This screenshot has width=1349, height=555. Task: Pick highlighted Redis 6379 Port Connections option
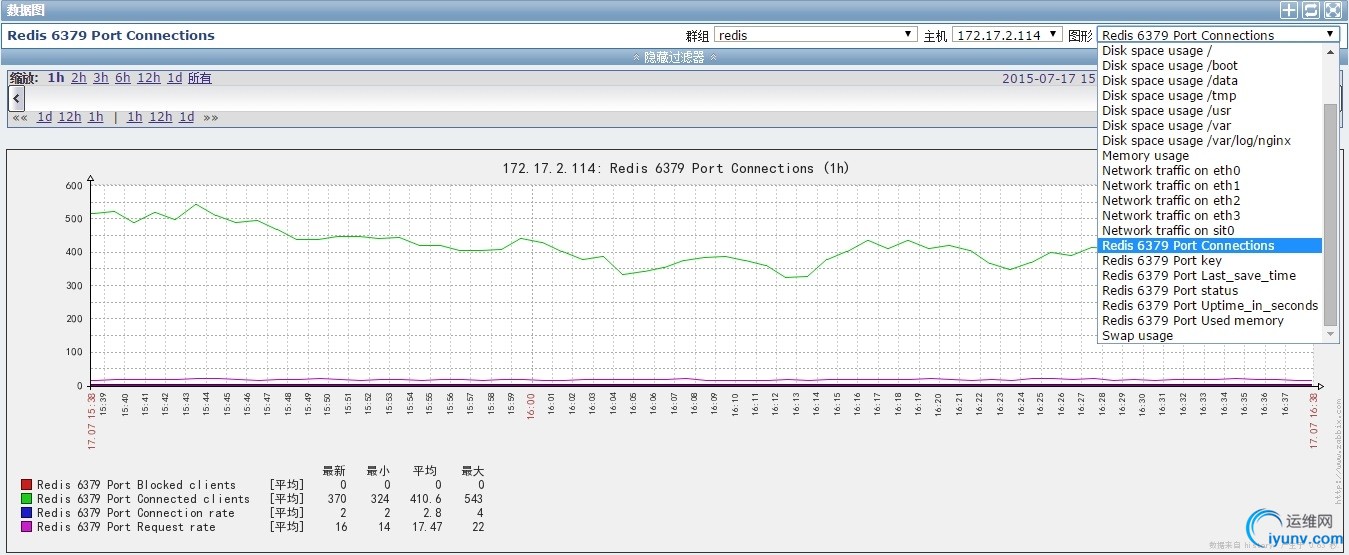tap(1210, 246)
